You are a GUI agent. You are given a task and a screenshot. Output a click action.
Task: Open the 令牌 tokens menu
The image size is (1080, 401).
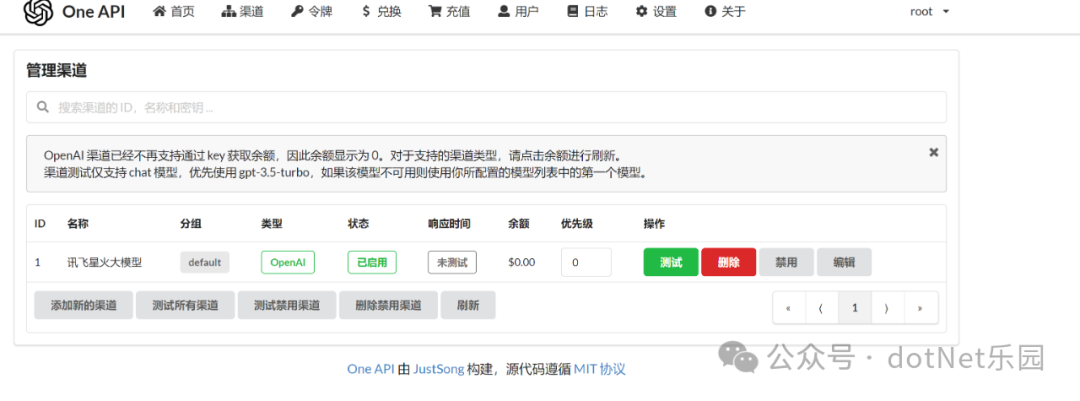[x=312, y=12]
